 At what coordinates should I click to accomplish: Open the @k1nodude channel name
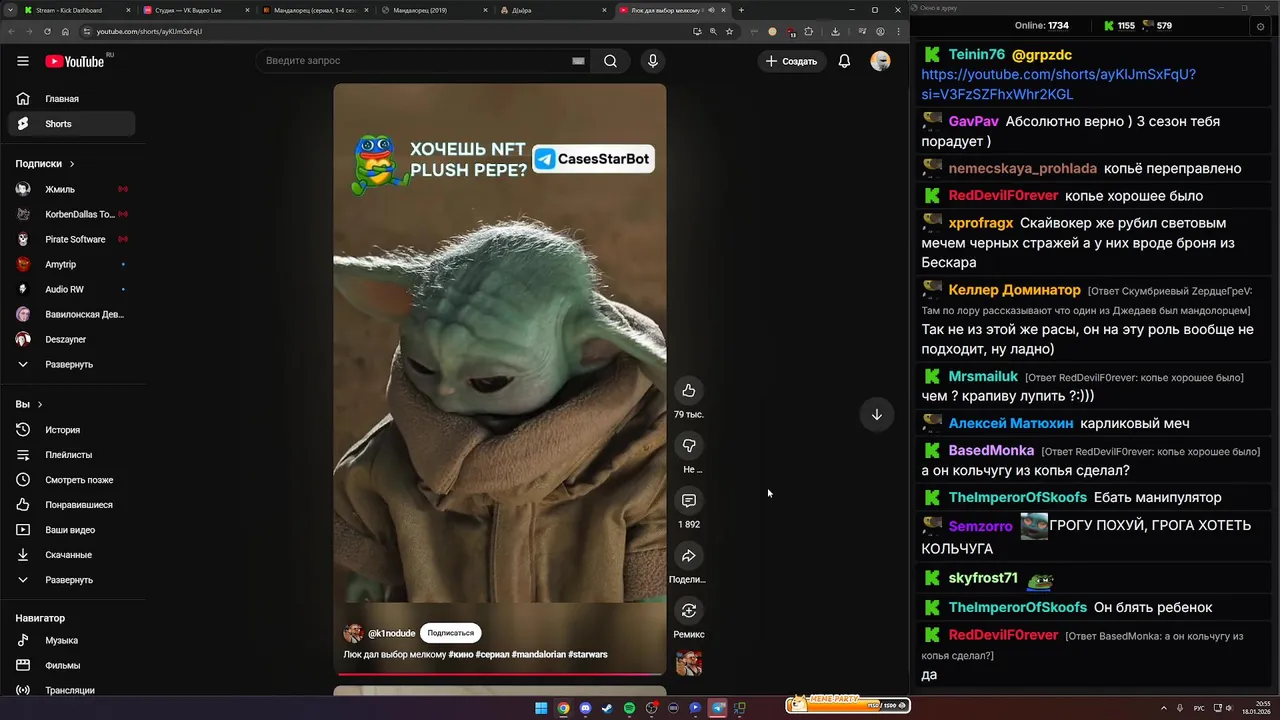[x=391, y=633]
